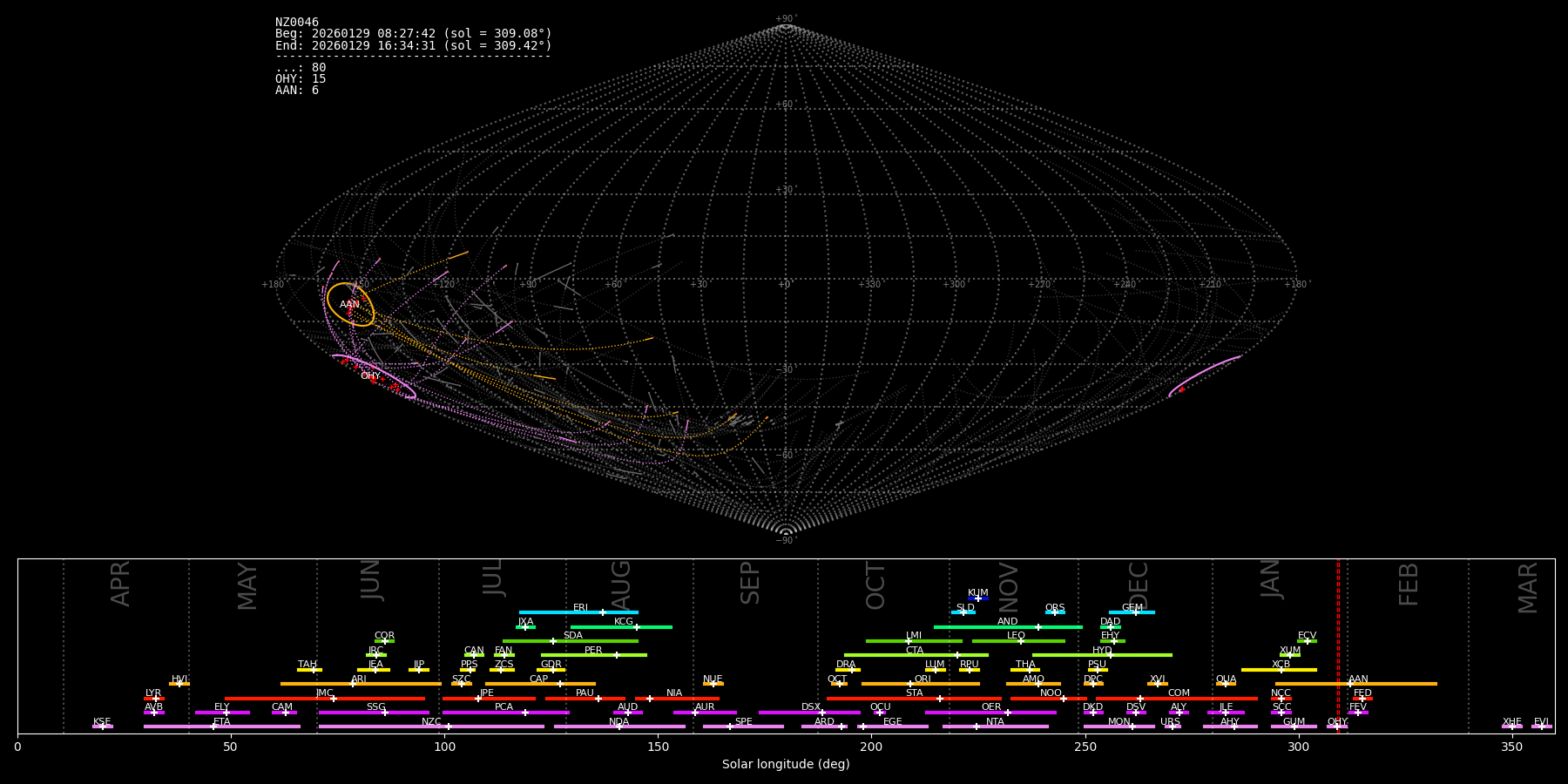Viewport: 1568px width, 784px height.
Task: Select the SPE shower bar
Action: coord(743,727)
